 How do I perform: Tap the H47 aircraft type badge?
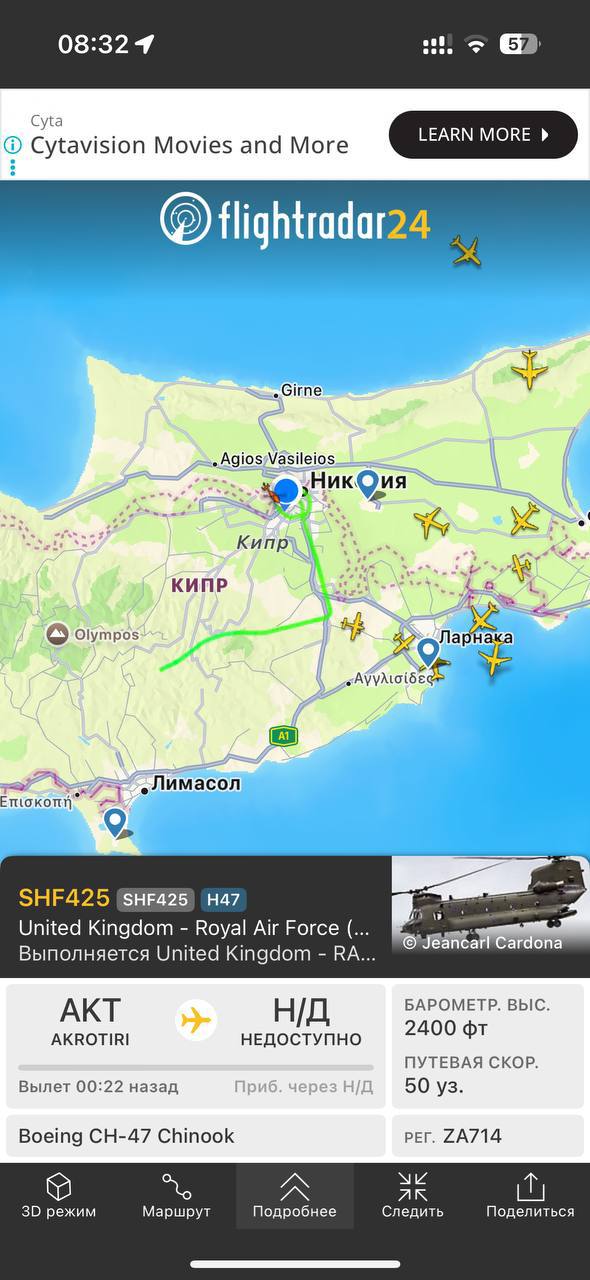(223, 899)
